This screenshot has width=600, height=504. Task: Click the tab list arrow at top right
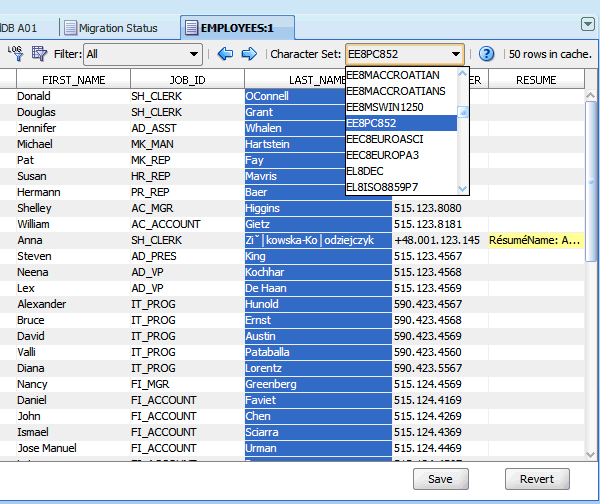[x=587, y=24]
